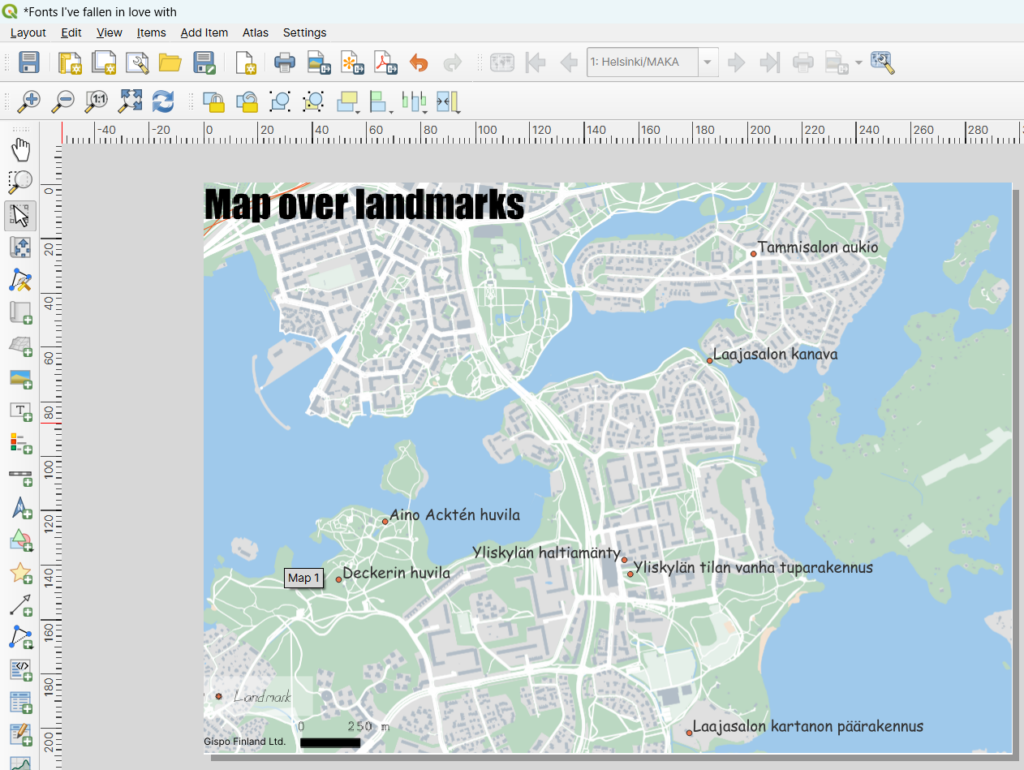Open the Layout Manager
Screen dimensions: 1024x770
(x=137, y=63)
